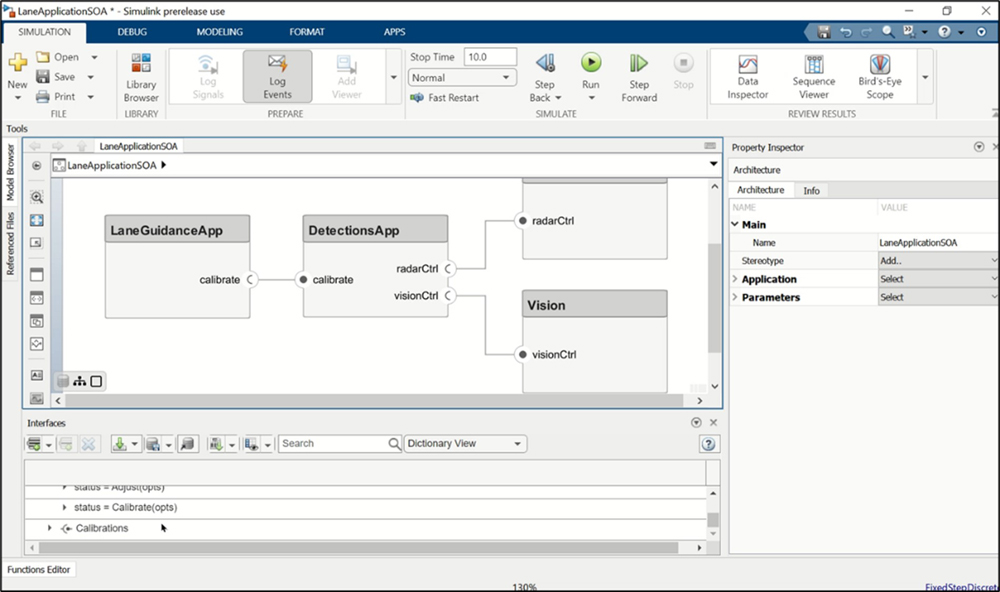
Task: Click the add interface icon in the Interfaces toolbar
Action: tap(34, 444)
